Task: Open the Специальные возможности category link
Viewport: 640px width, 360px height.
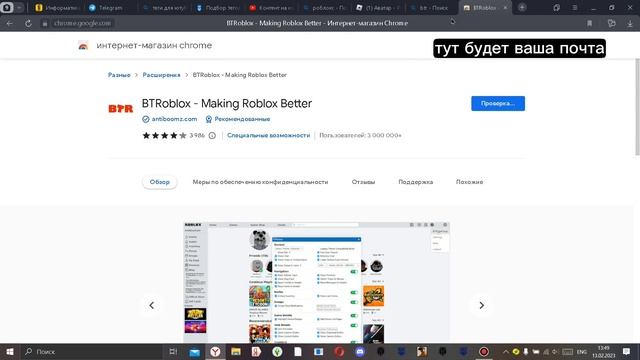Action: pos(269,136)
